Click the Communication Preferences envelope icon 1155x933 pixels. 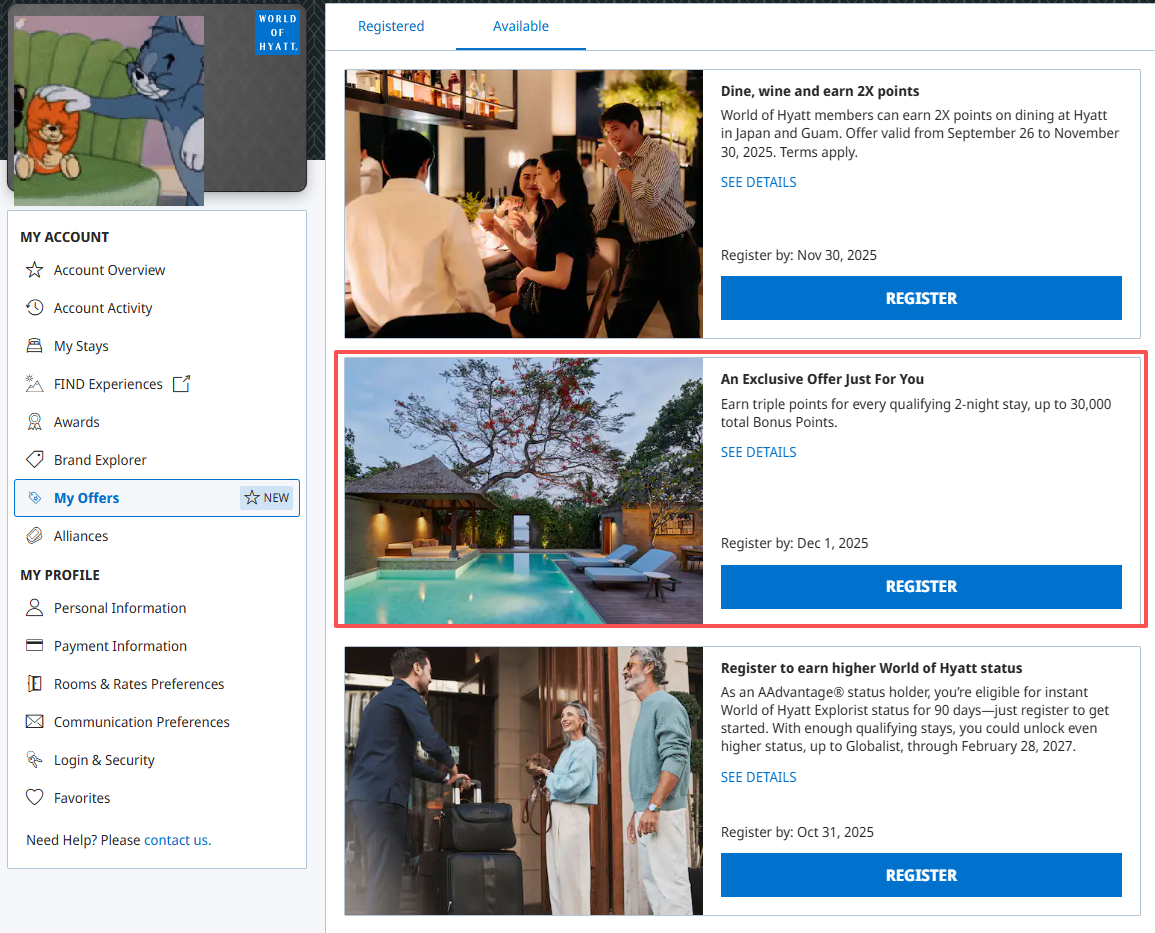pos(35,722)
